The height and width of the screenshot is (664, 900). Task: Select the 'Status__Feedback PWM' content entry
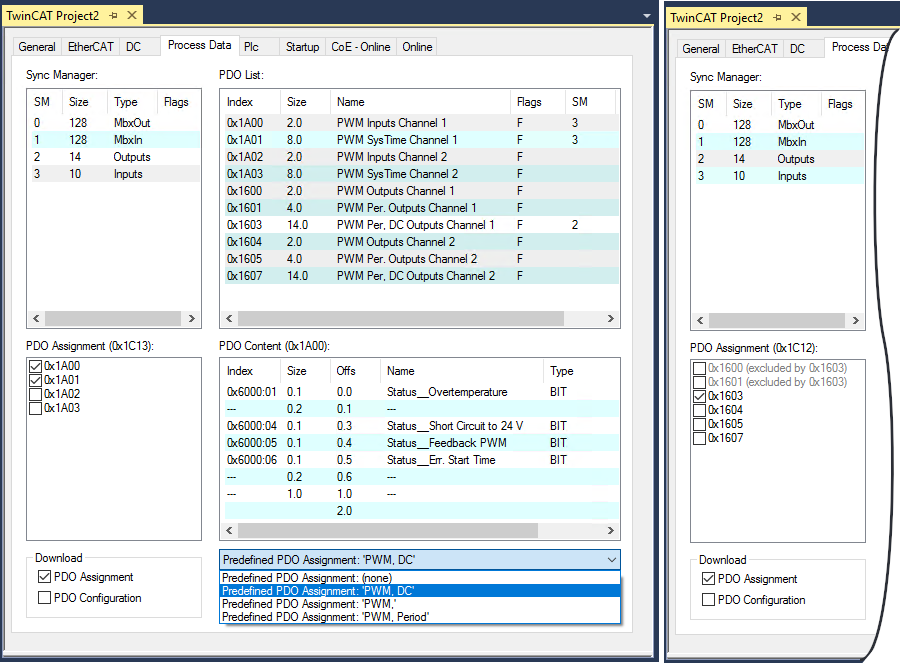click(x=420, y=443)
